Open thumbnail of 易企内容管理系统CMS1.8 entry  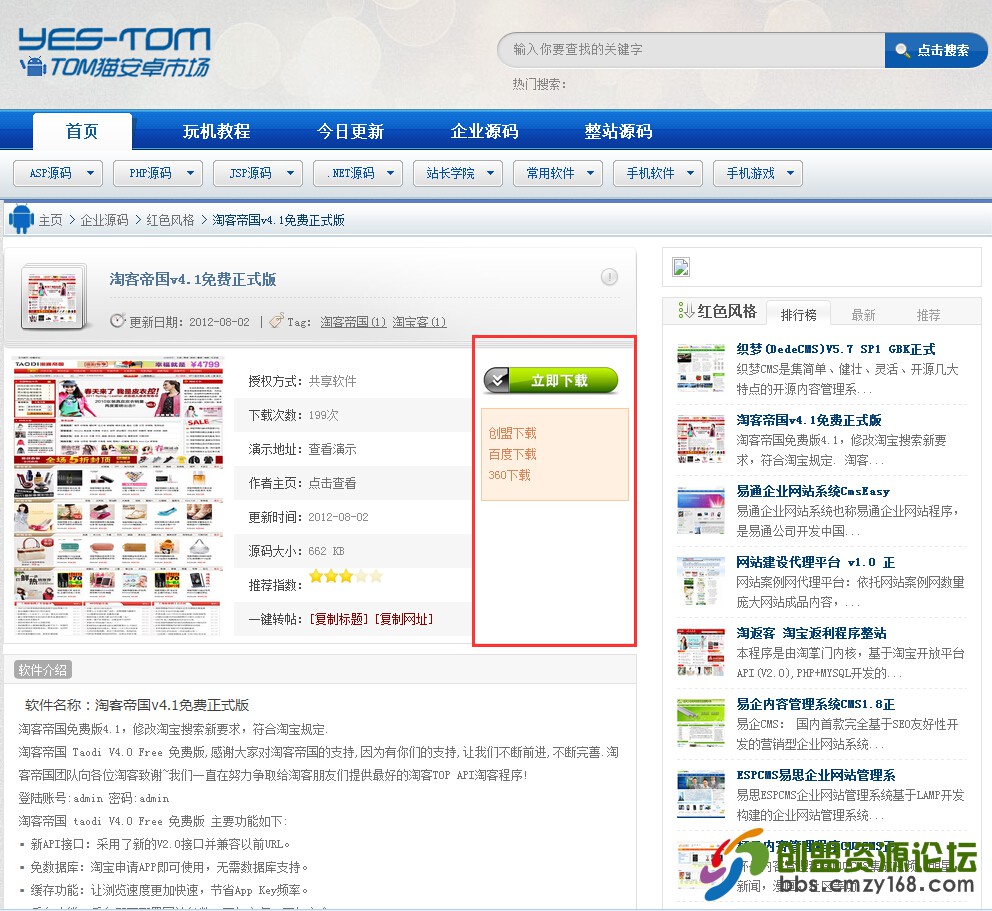click(x=701, y=723)
